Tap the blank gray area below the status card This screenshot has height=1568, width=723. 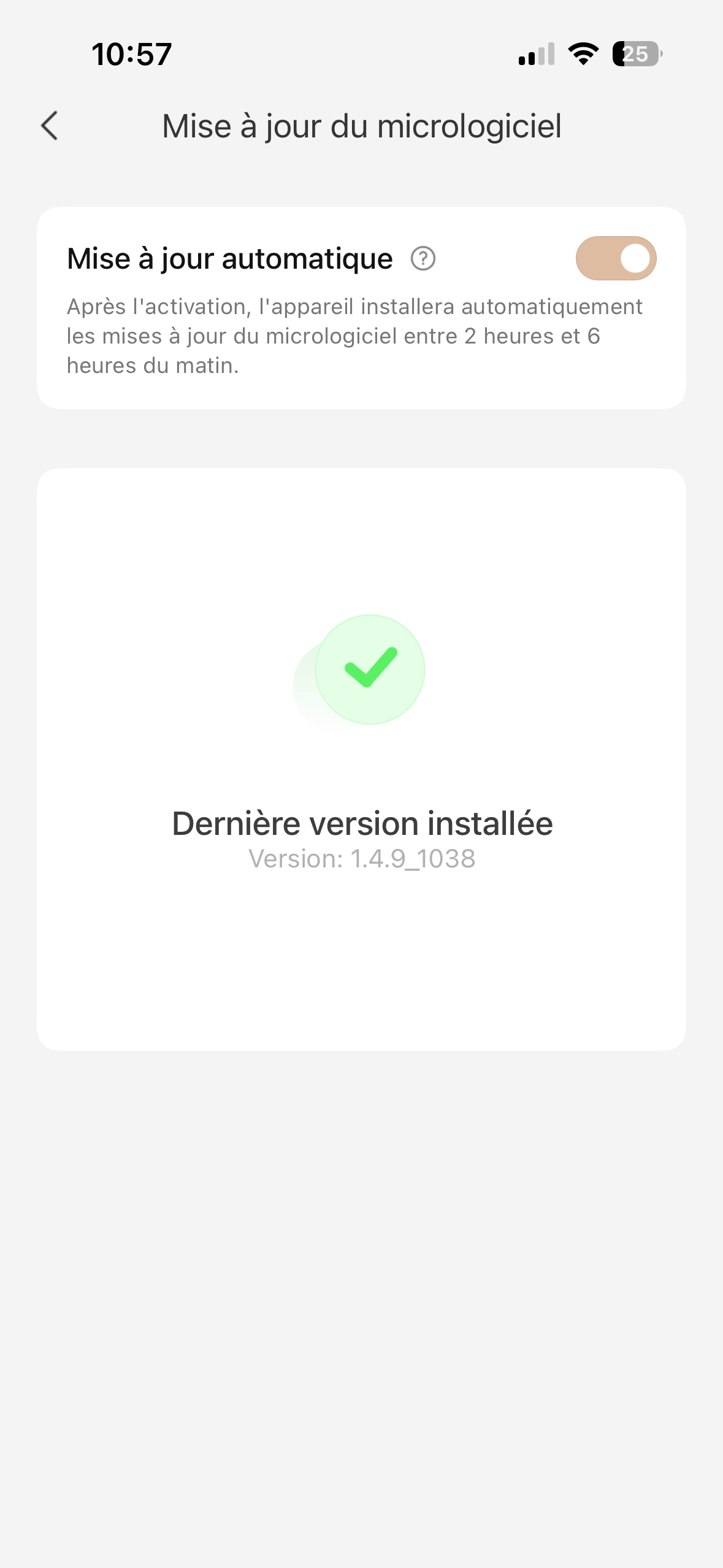point(362,1288)
